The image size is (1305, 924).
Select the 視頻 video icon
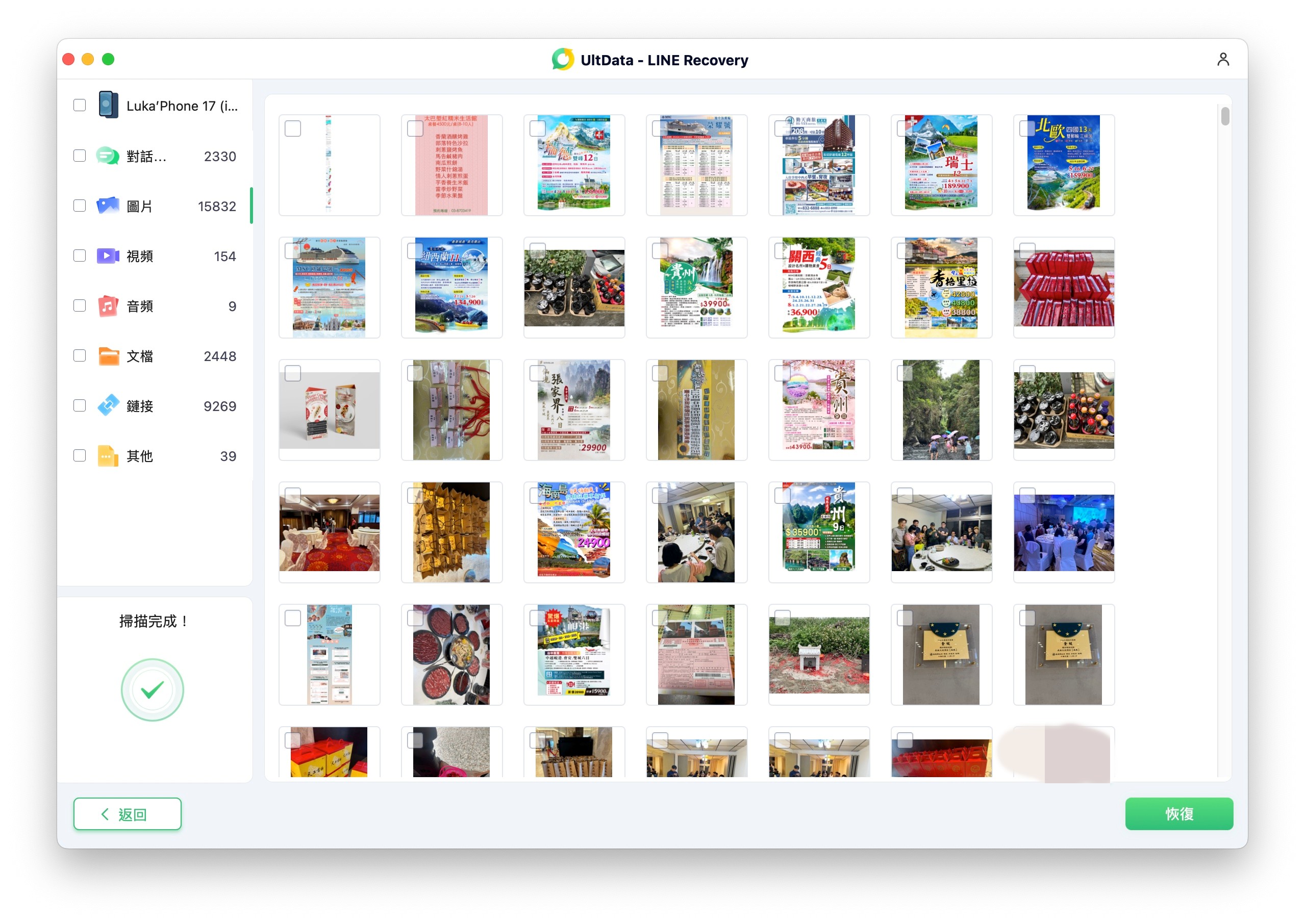pyautogui.click(x=108, y=255)
